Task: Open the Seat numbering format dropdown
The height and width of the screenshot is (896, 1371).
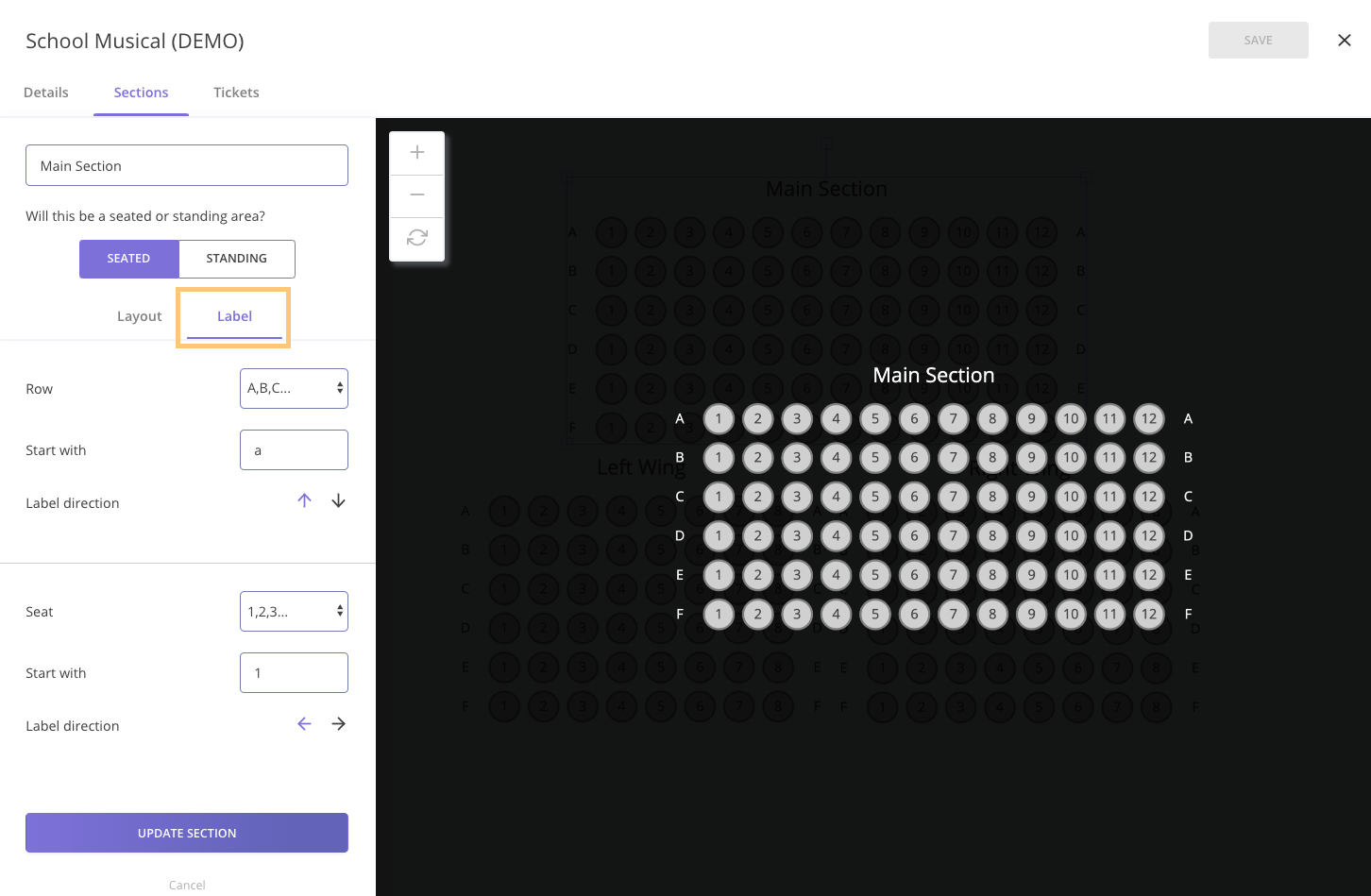Action: (x=294, y=611)
